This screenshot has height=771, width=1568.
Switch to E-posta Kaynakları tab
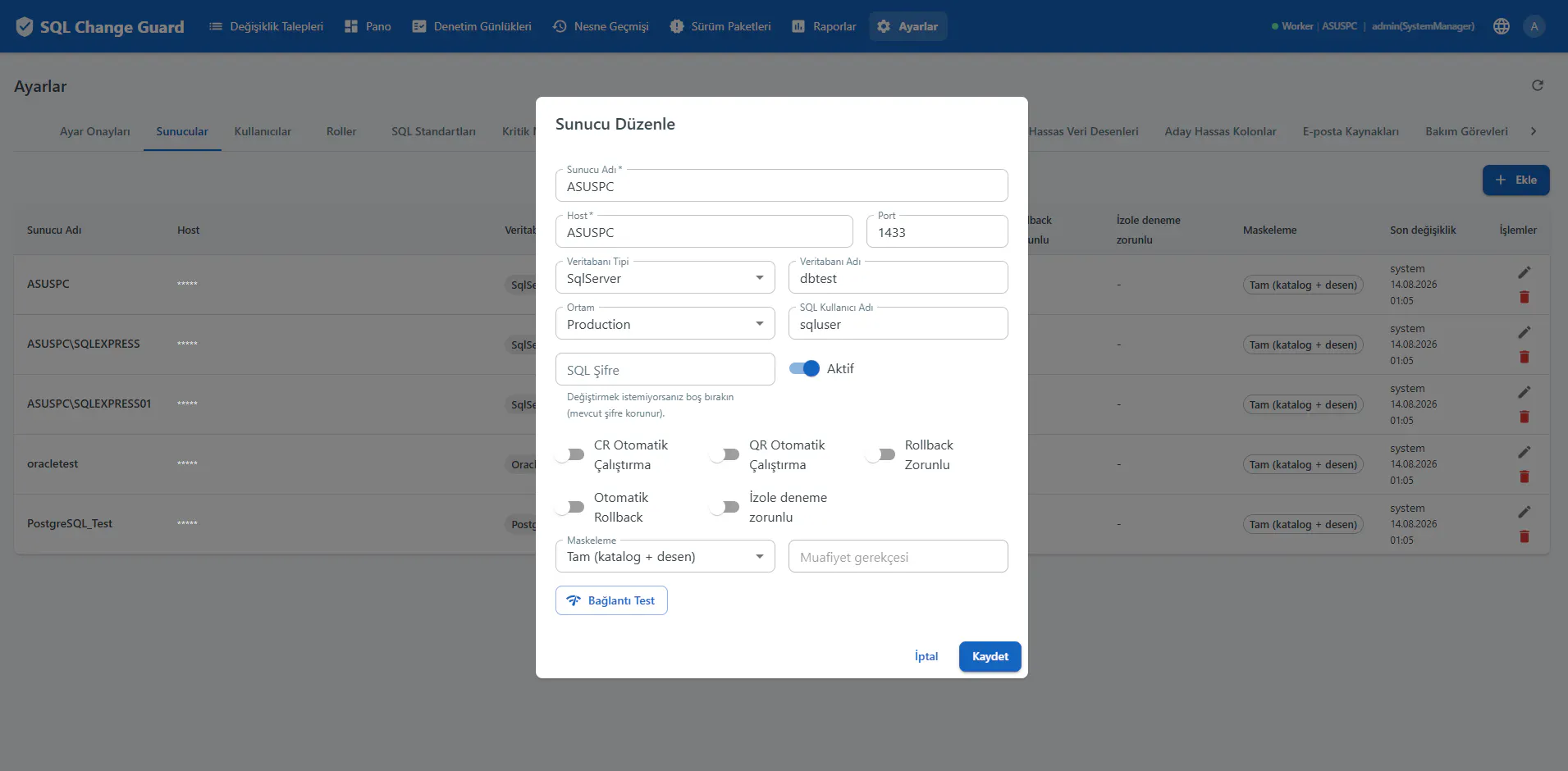[1351, 131]
